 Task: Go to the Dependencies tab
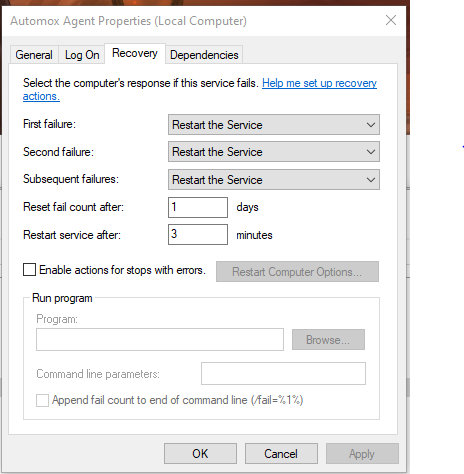pos(204,55)
